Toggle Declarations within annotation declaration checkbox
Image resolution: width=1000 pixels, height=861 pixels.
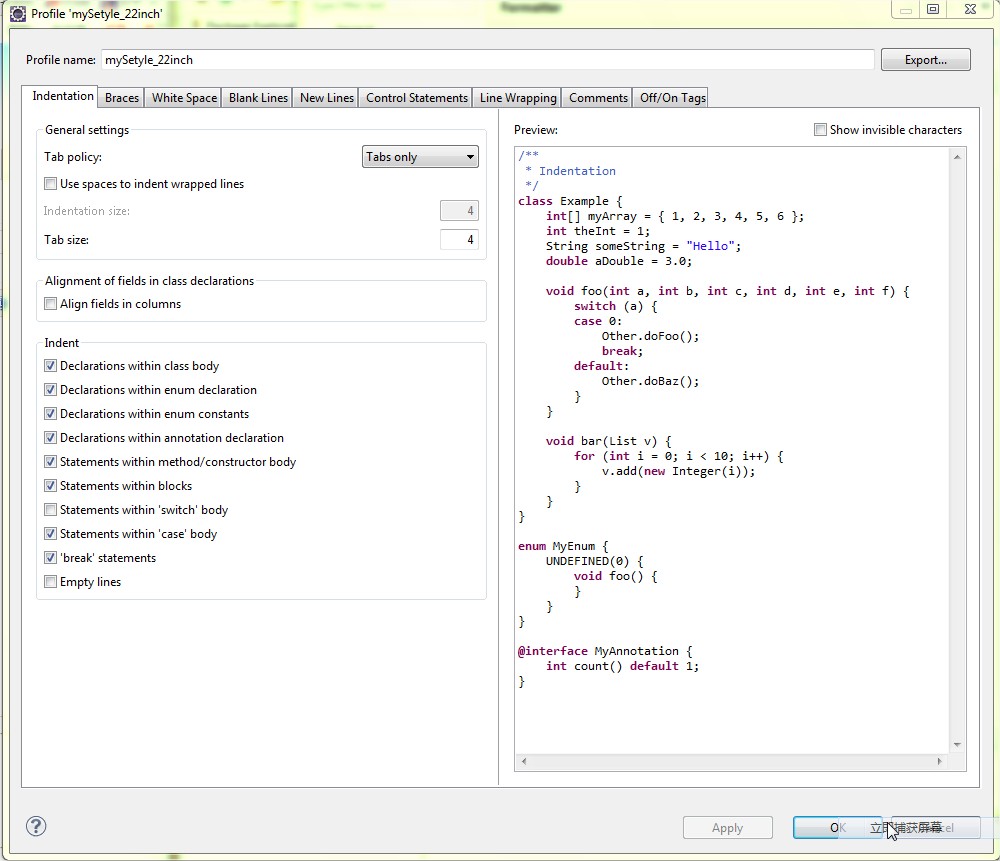point(50,438)
